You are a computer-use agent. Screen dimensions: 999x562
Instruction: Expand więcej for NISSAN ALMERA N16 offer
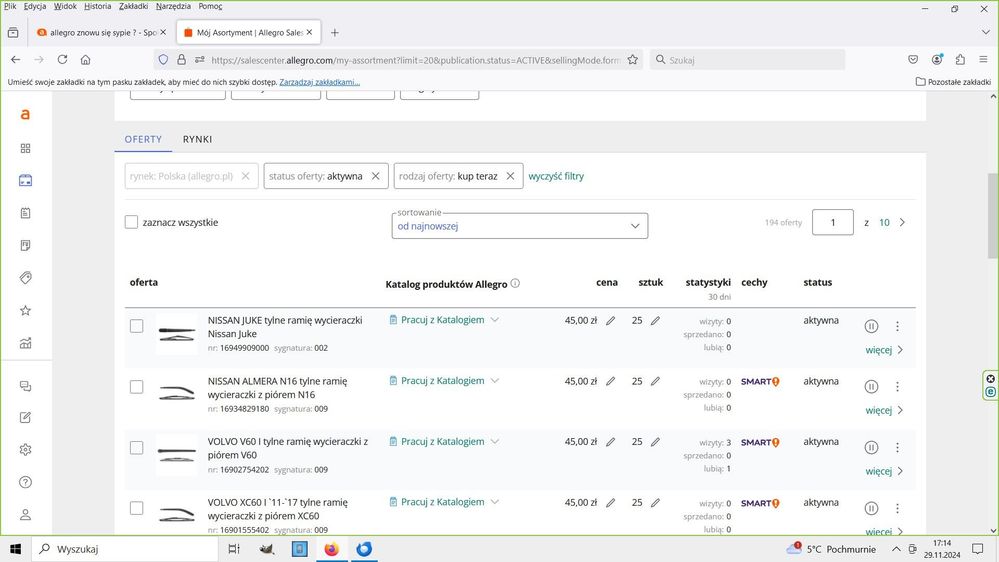click(884, 410)
